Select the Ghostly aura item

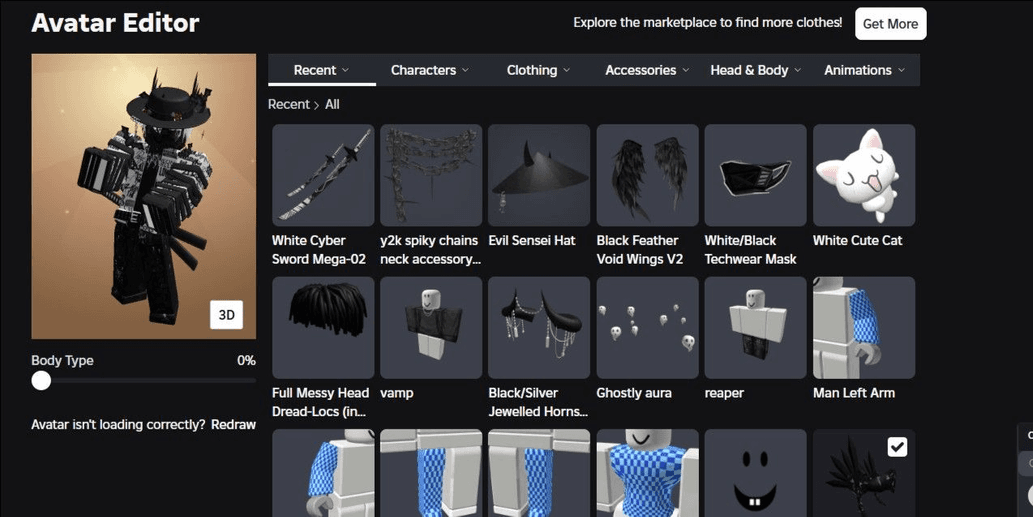pyautogui.click(x=648, y=327)
